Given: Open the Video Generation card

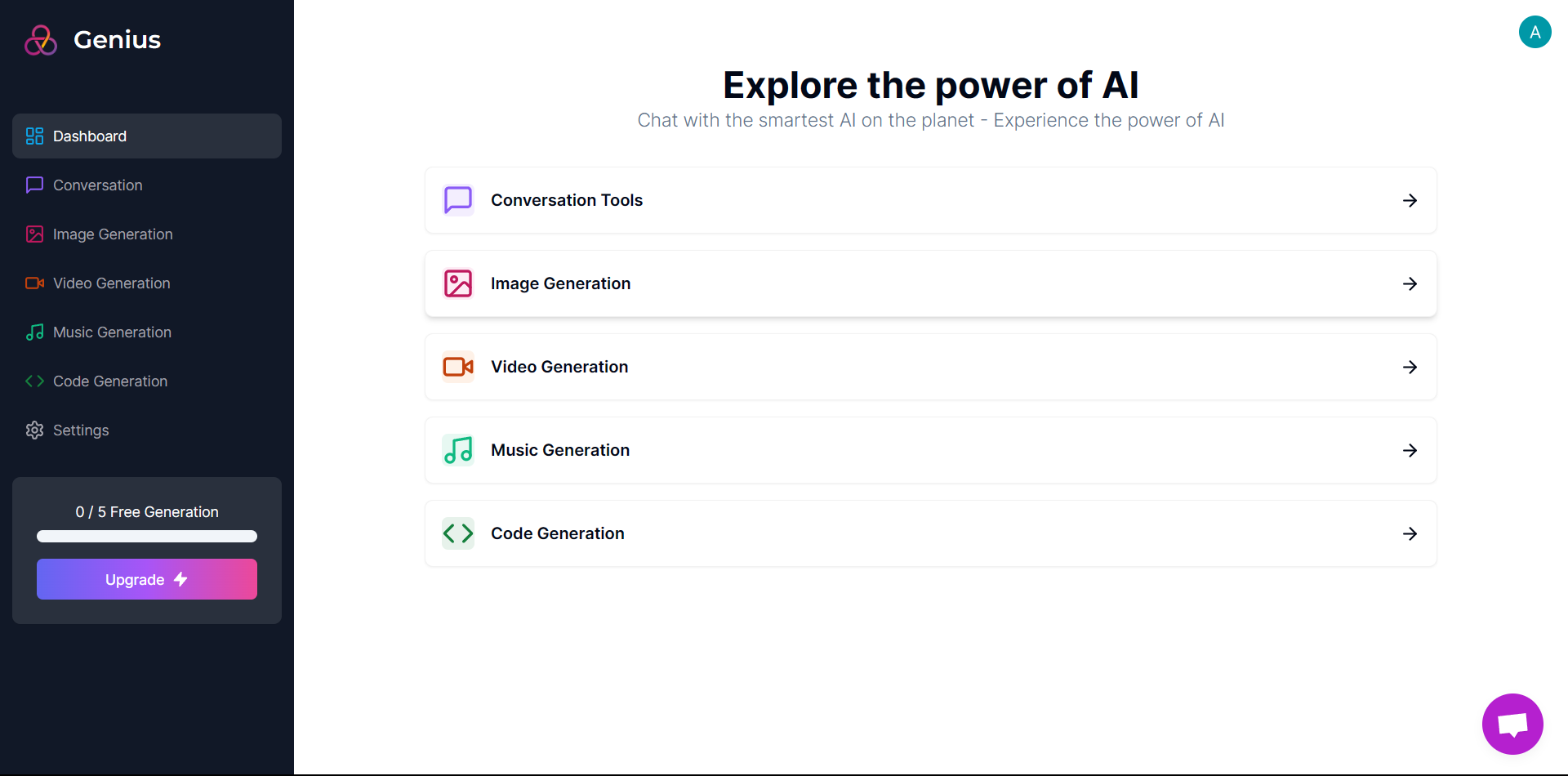Looking at the screenshot, I should [x=931, y=367].
